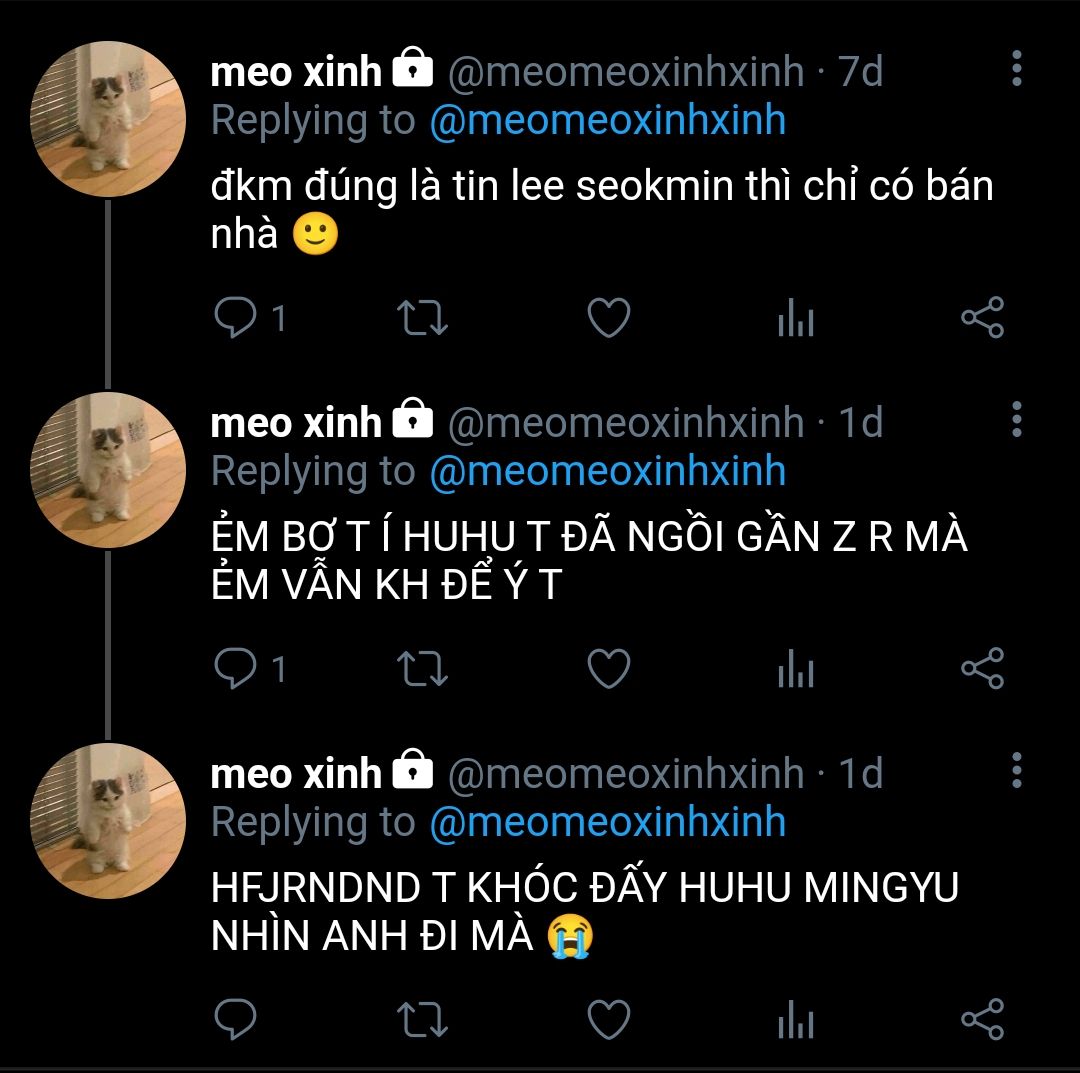Open @meomeoxinhxinh mention link in first tweet
The image size is (1080, 1073).
tap(607, 121)
